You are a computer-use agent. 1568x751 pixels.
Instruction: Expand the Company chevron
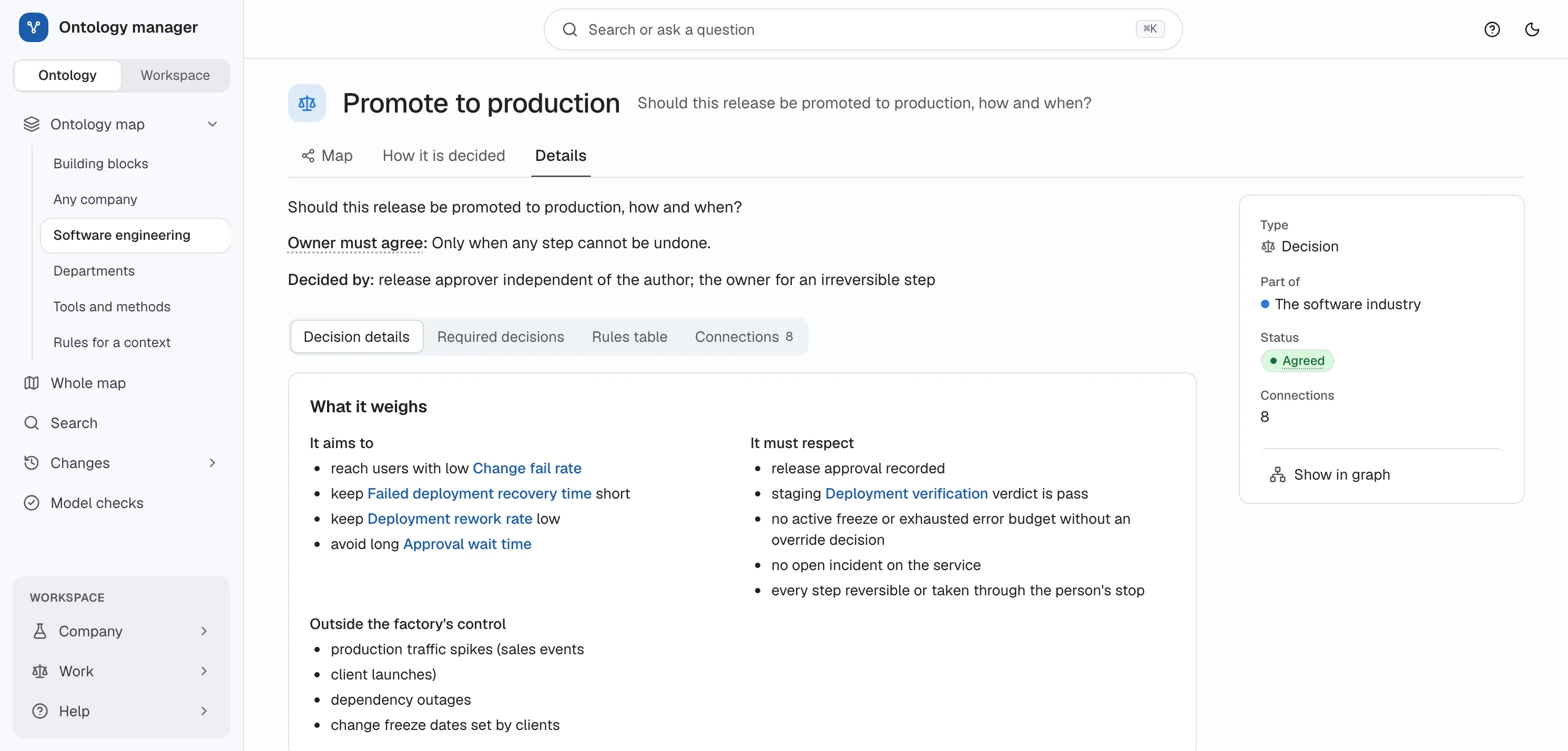click(204, 631)
